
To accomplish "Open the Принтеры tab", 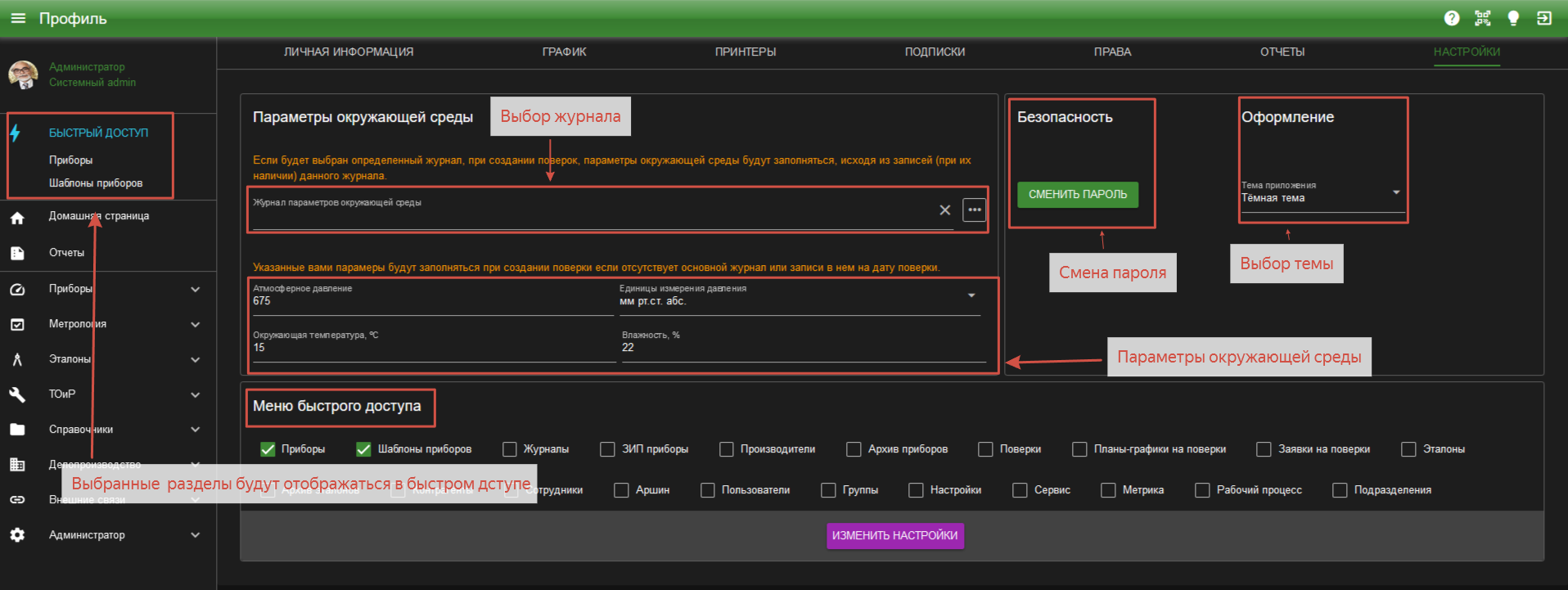I will 746,52.
